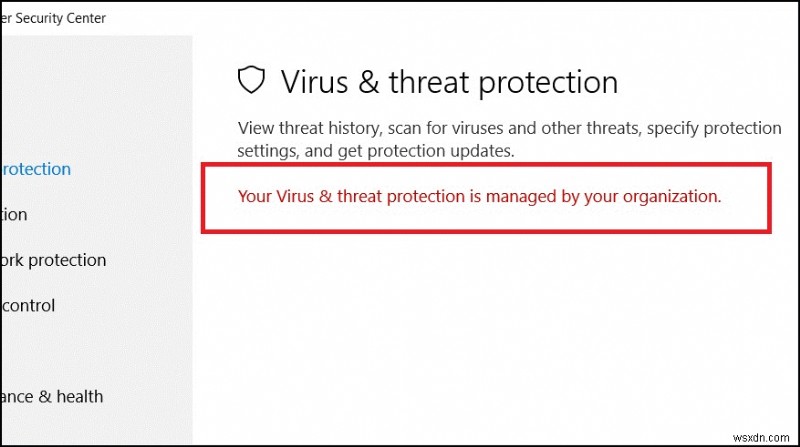Click the 'Virus & threat protection' page heading

pos(449,81)
